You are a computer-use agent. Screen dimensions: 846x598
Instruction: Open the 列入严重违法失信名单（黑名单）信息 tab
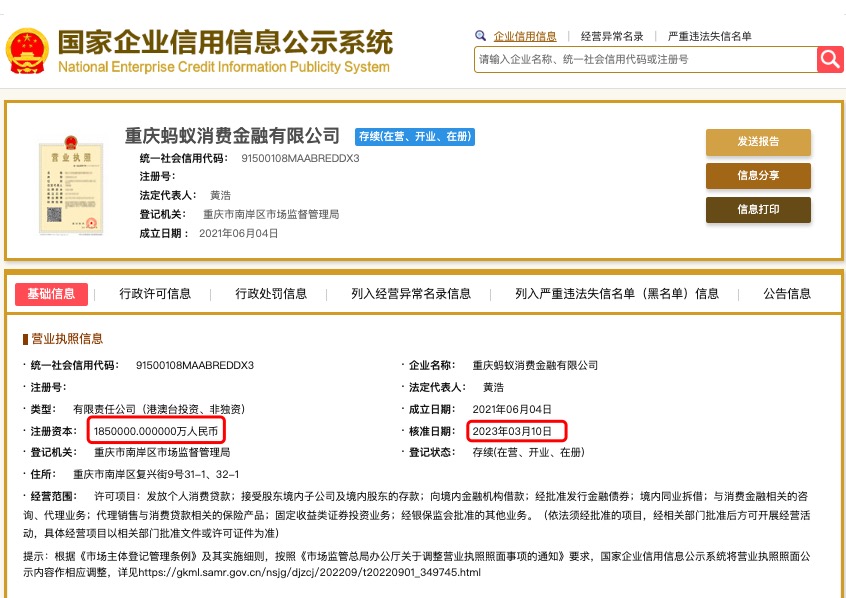coord(617,294)
